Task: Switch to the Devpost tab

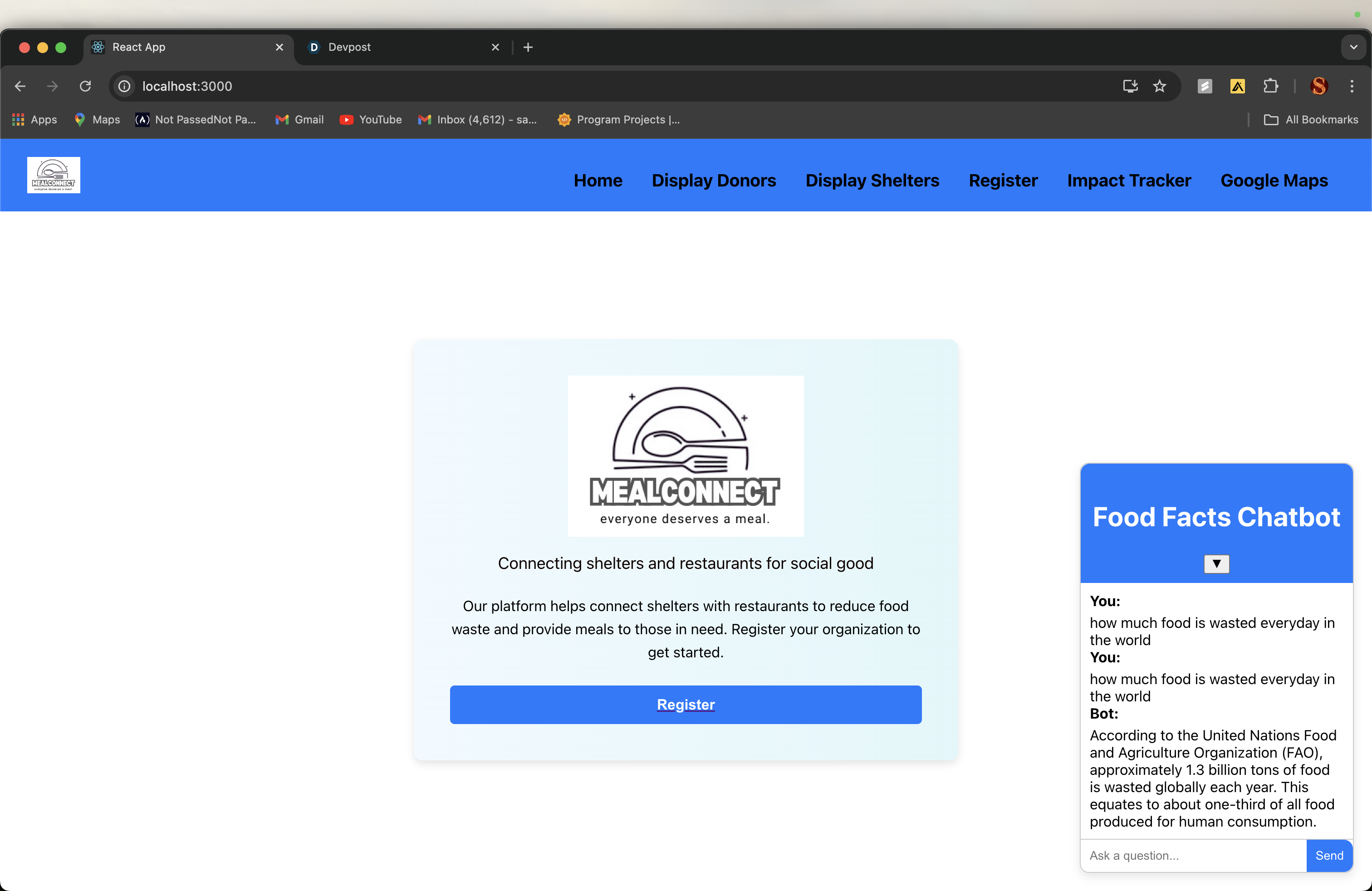Action: 398,47
